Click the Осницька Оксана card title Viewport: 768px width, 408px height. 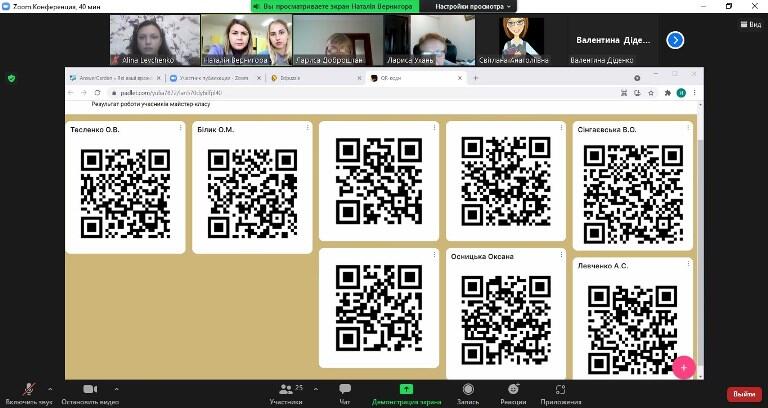click(x=482, y=257)
